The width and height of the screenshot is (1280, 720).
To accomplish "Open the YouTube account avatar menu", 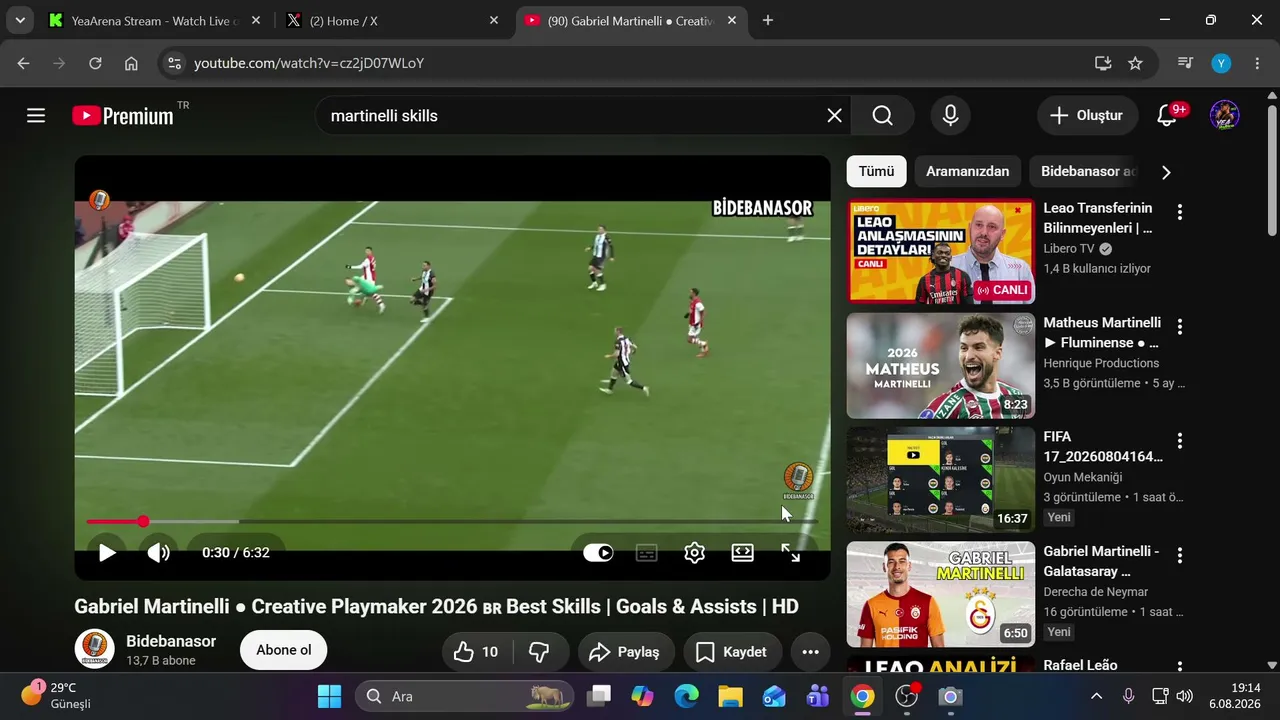I will [1224, 116].
